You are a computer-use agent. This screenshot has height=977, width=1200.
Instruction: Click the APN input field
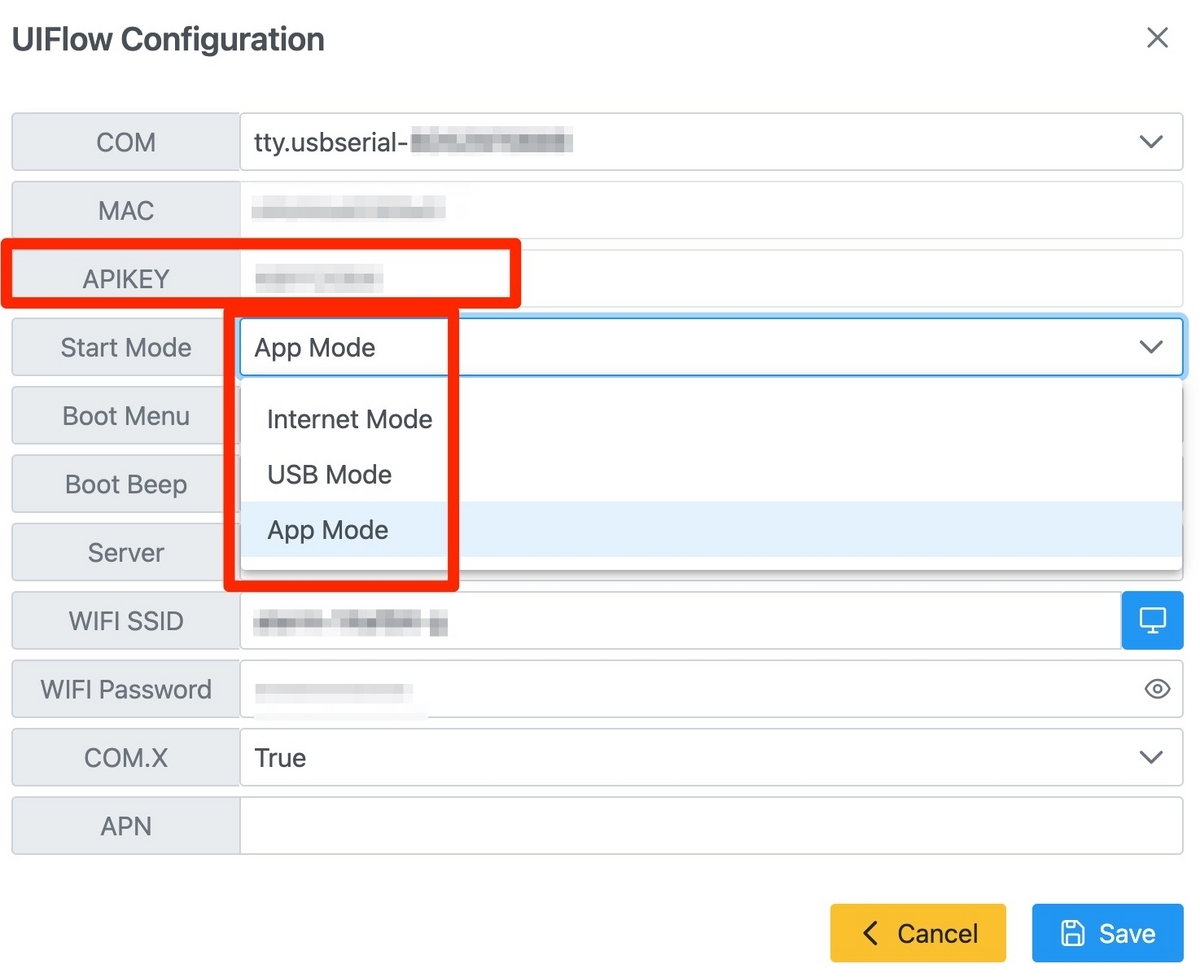point(710,826)
